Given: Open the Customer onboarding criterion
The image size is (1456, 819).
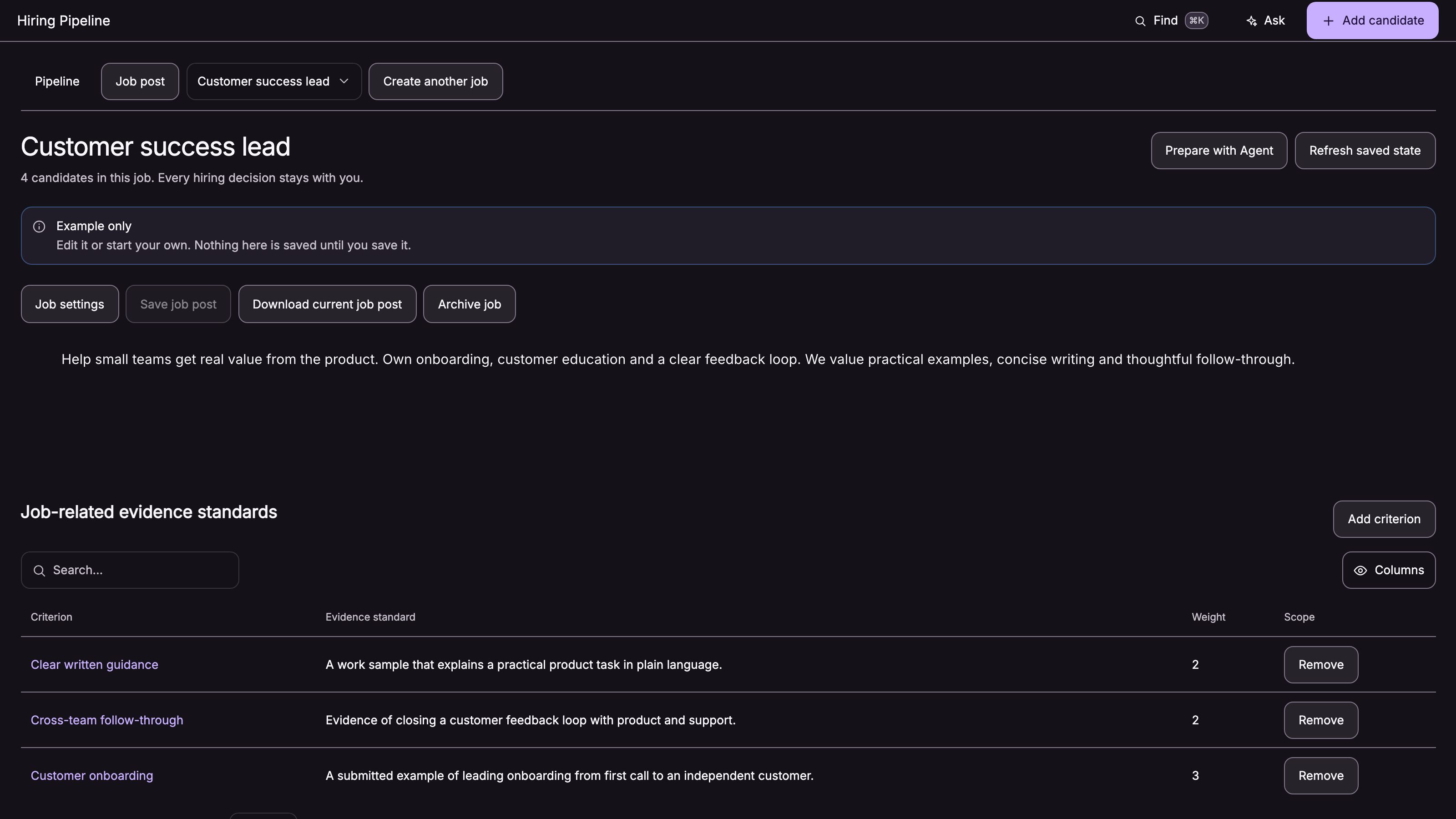Looking at the screenshot, I should [x=91, y=775].
